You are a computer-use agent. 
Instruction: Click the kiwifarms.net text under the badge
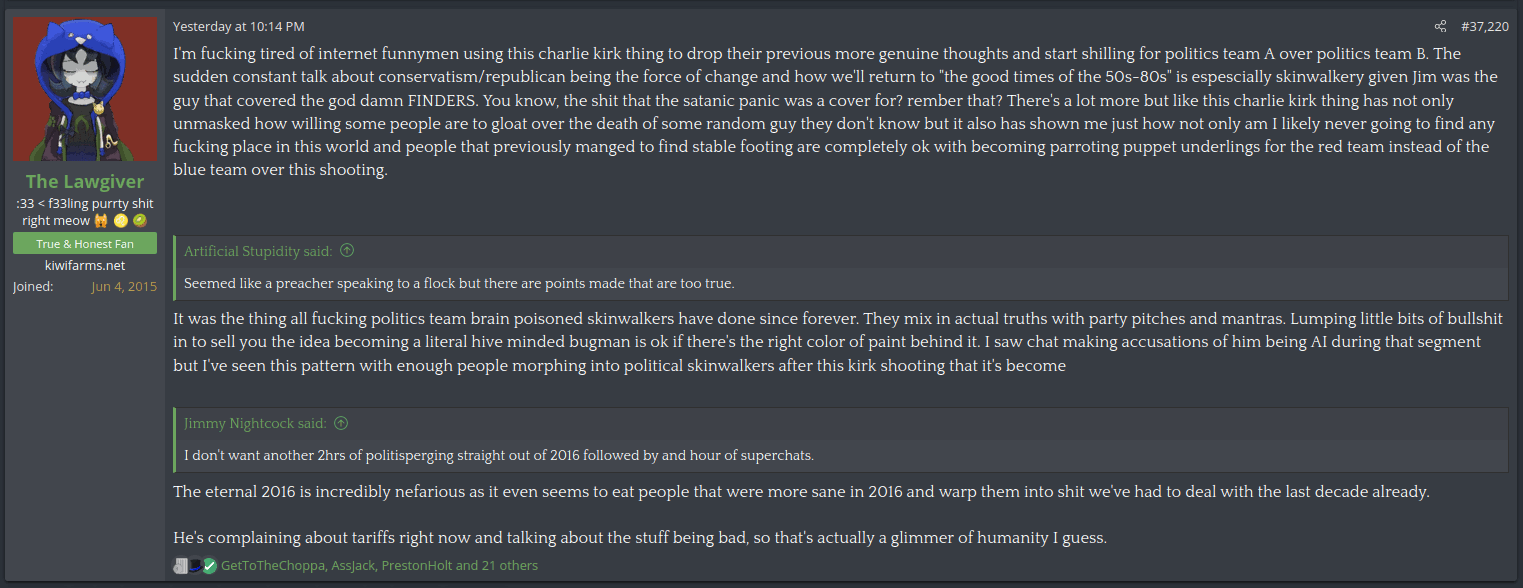click(x=85, y=265)
